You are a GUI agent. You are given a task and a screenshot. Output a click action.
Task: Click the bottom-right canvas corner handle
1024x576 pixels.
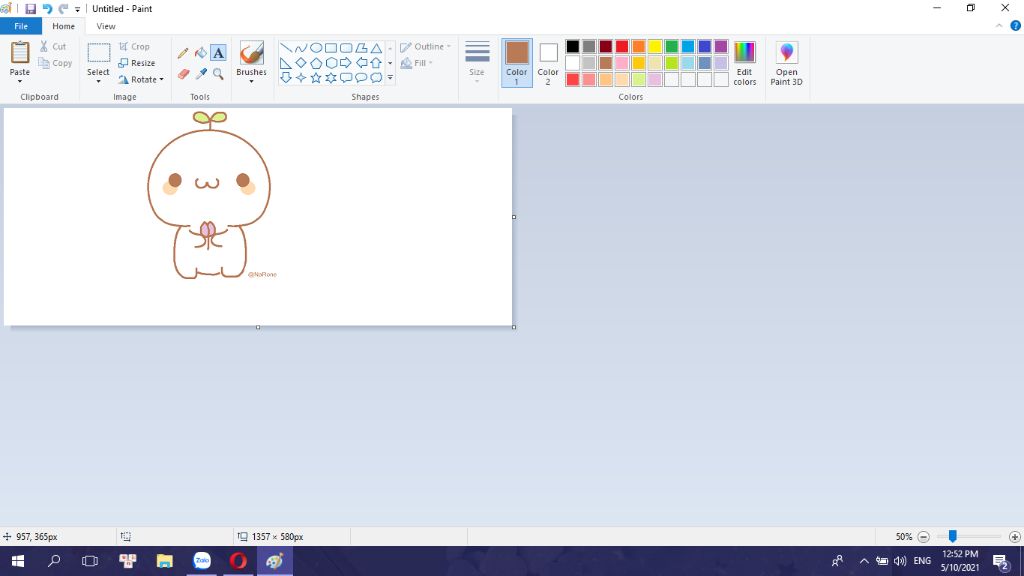(x=514, y=327)
